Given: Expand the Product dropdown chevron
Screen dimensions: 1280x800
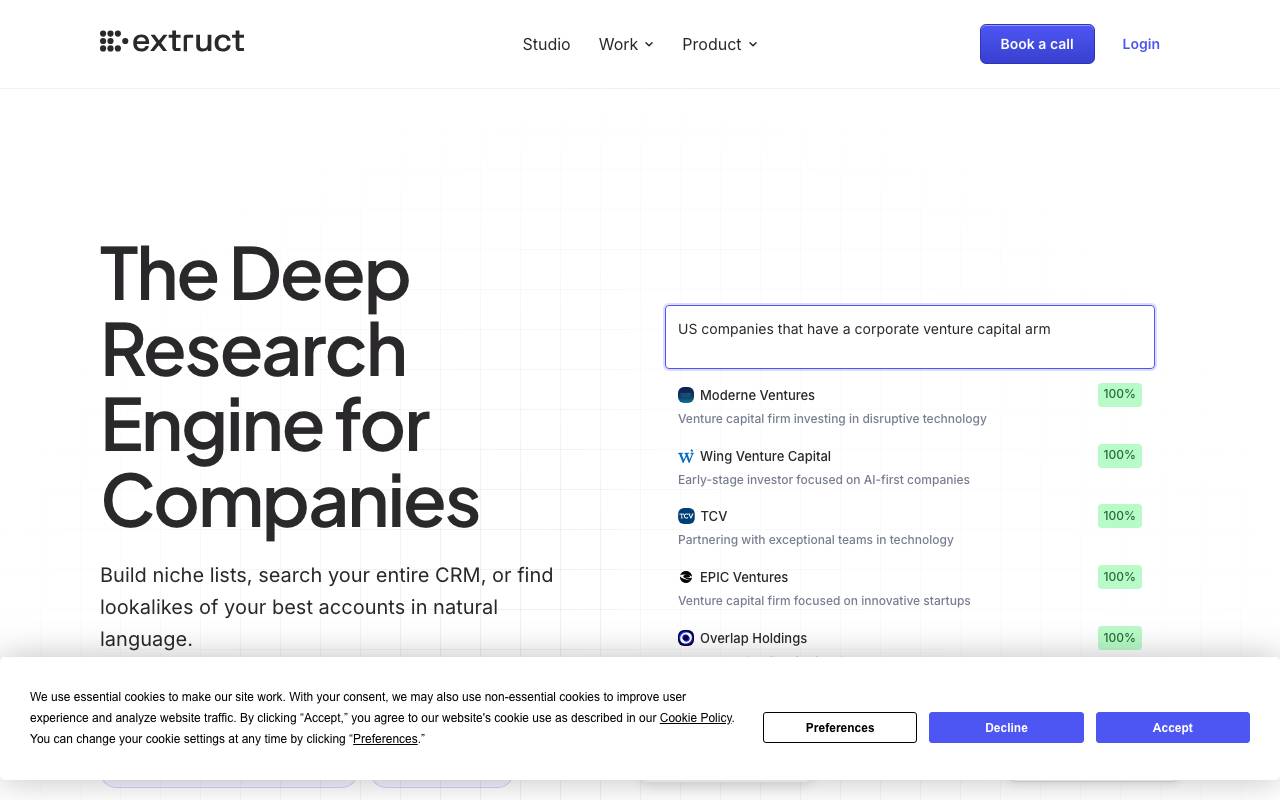Looking at the screenshot, I should 753,44.
